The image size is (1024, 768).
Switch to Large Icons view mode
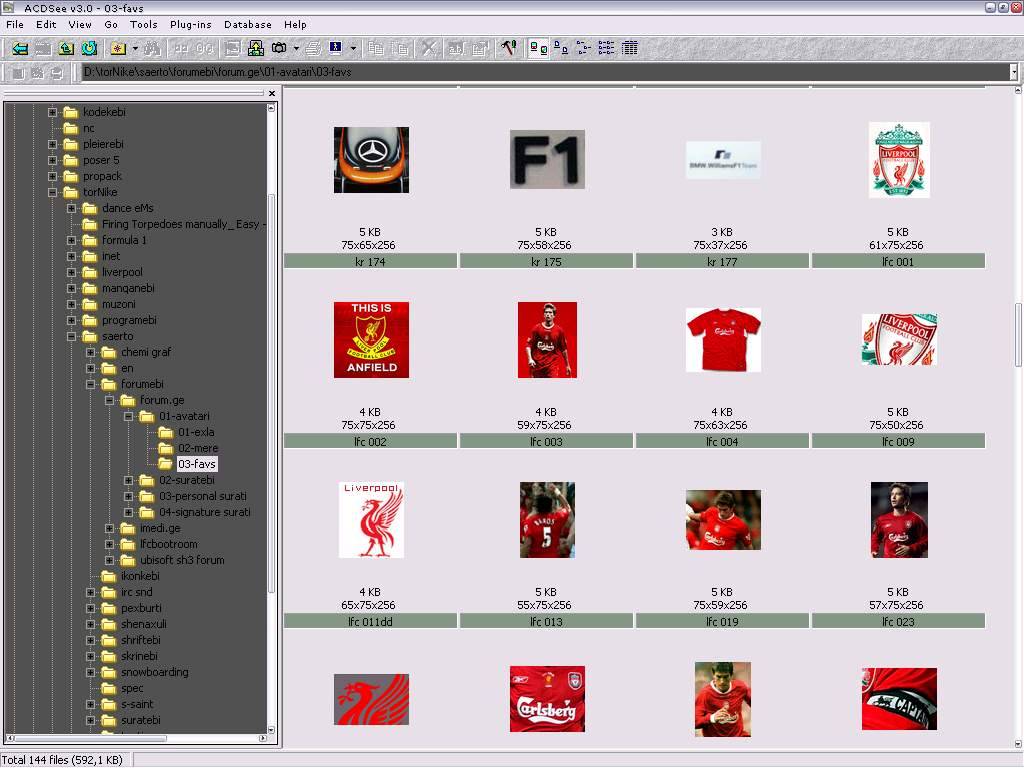point(561,48)
